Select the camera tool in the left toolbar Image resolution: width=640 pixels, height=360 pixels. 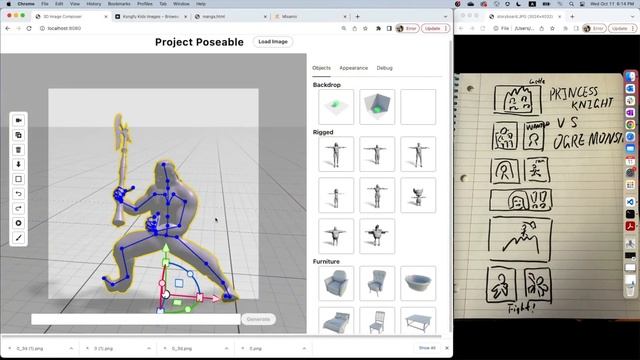click(18, 120)
